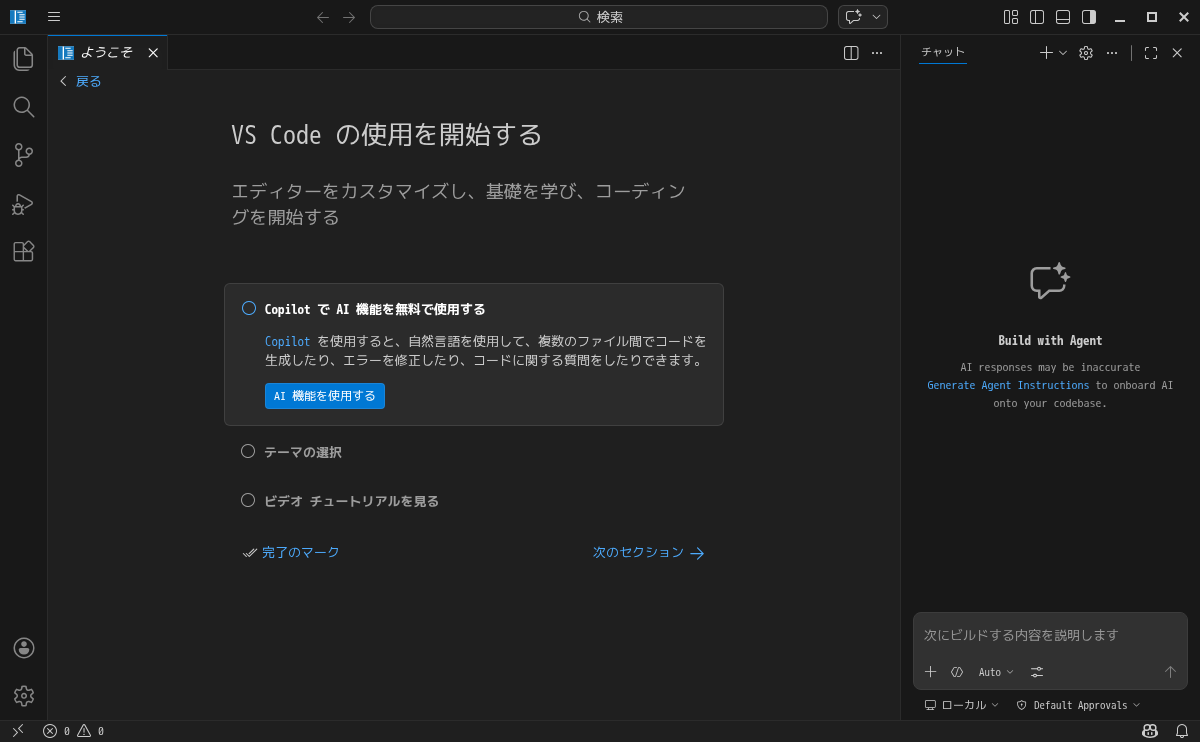Image resolution: width=1200 pixels, height=742 pixels.
Task: Toggle chat with the title bar Copilot icon
Action: coord(853,17)
